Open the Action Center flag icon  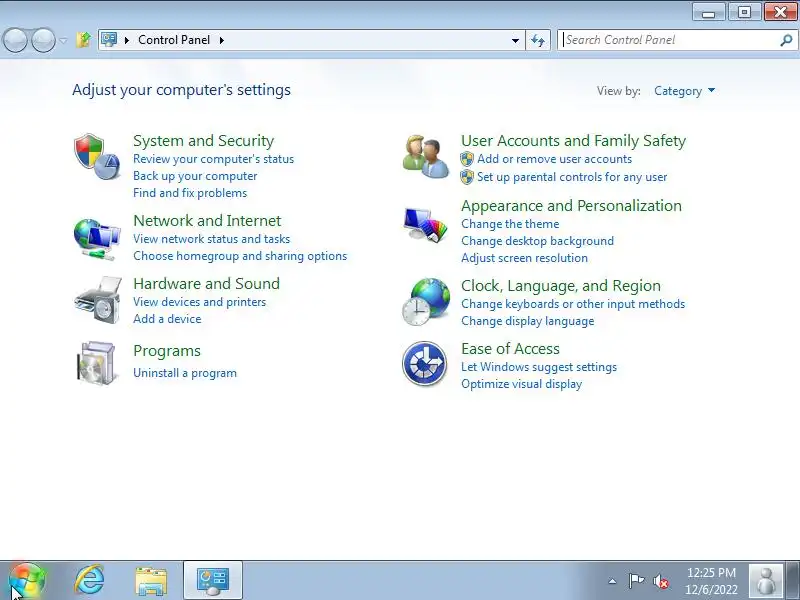coord(636,581)
